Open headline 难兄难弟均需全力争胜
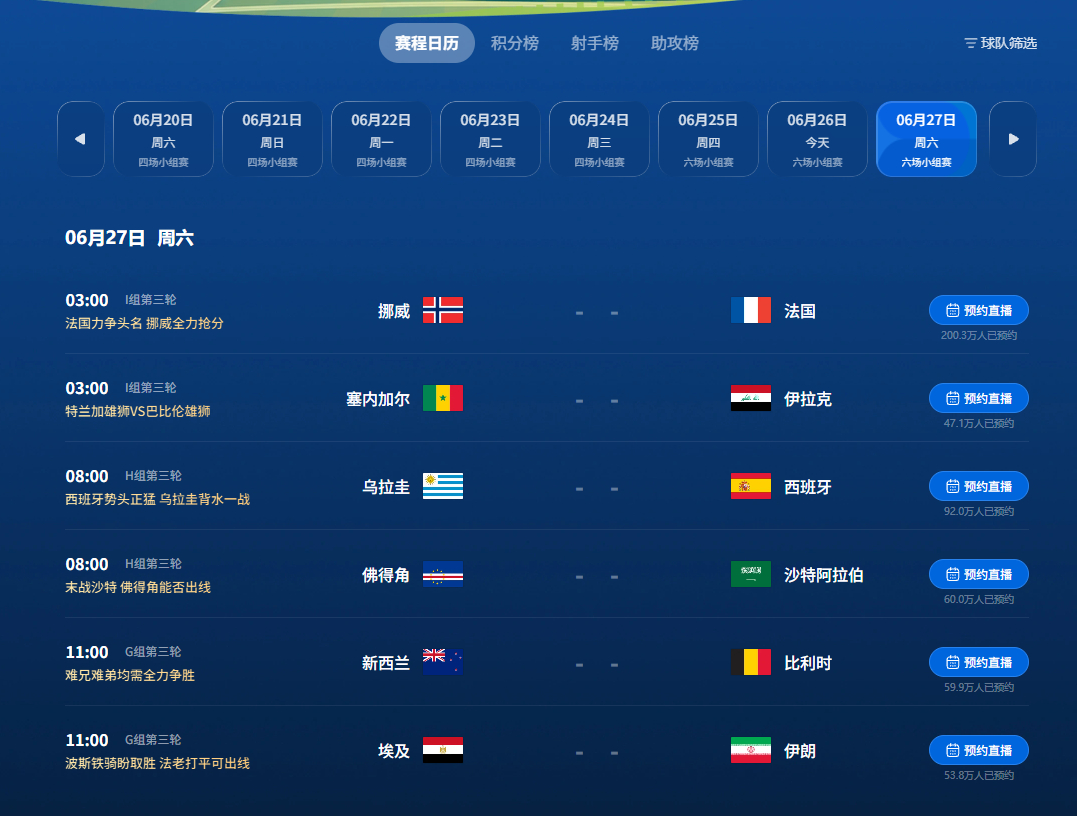The width and height of the screenshot is (1077, 816). coord(130,675)
